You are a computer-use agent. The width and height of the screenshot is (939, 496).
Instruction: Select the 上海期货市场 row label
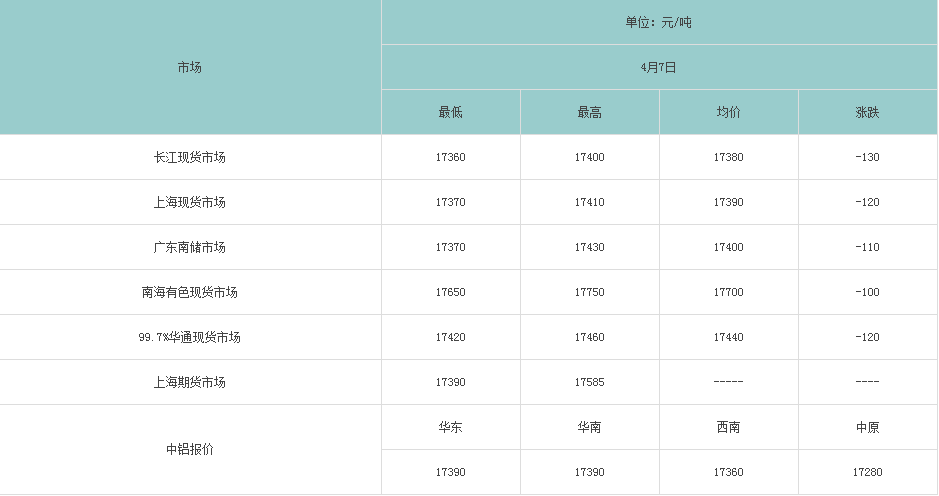[190, 382]
